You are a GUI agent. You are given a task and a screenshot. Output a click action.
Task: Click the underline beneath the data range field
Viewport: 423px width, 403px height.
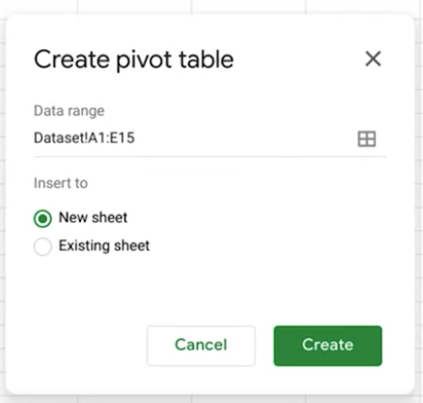(210, 156)
